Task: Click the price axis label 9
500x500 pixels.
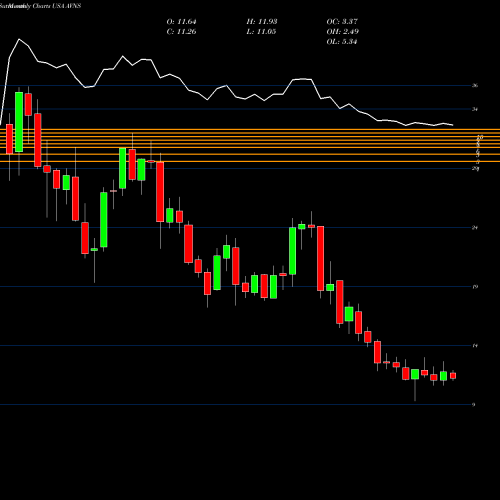Action: [474, 405]
